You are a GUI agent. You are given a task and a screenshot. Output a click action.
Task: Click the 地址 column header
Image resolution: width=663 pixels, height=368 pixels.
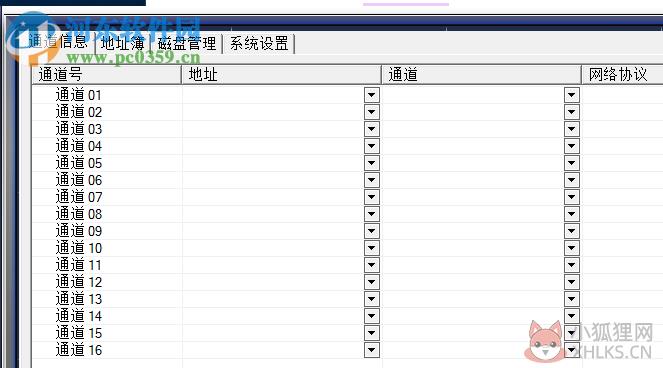click(282, 74)
